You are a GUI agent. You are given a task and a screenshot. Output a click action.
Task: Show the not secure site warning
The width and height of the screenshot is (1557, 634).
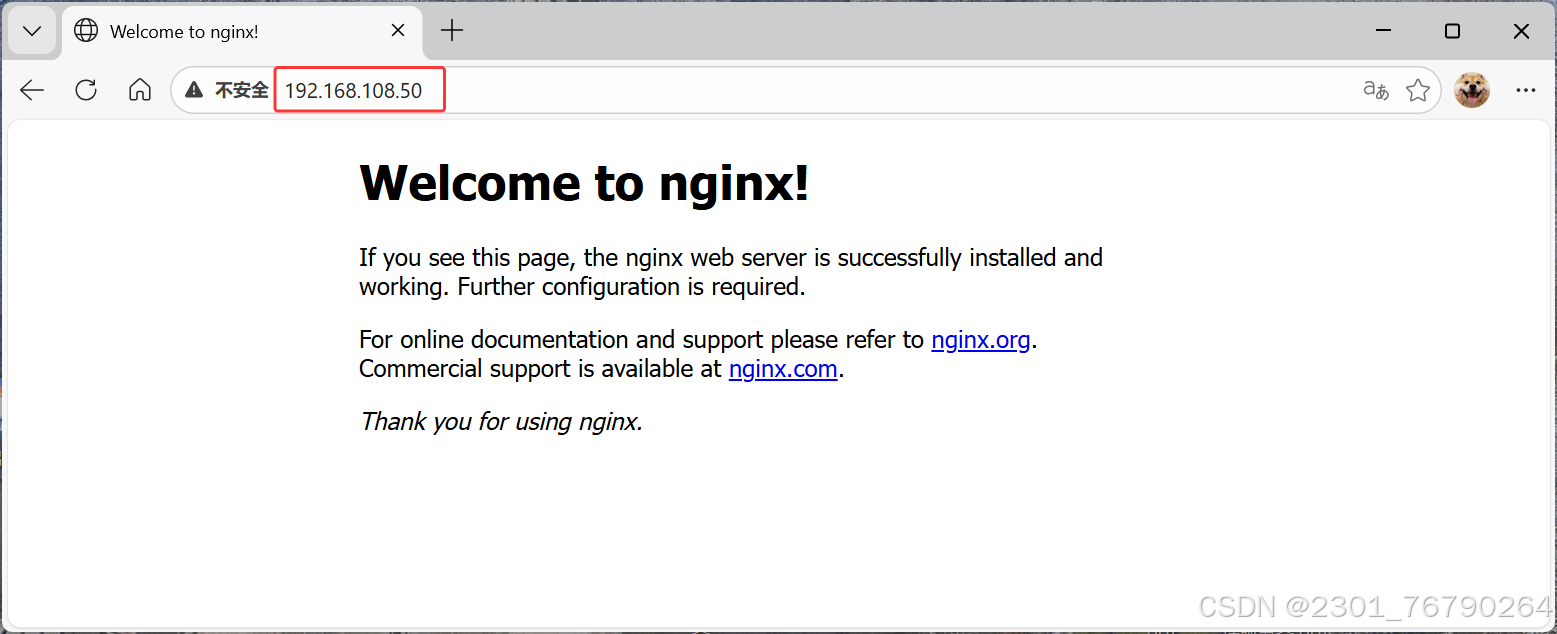click(x=227, y=90)
